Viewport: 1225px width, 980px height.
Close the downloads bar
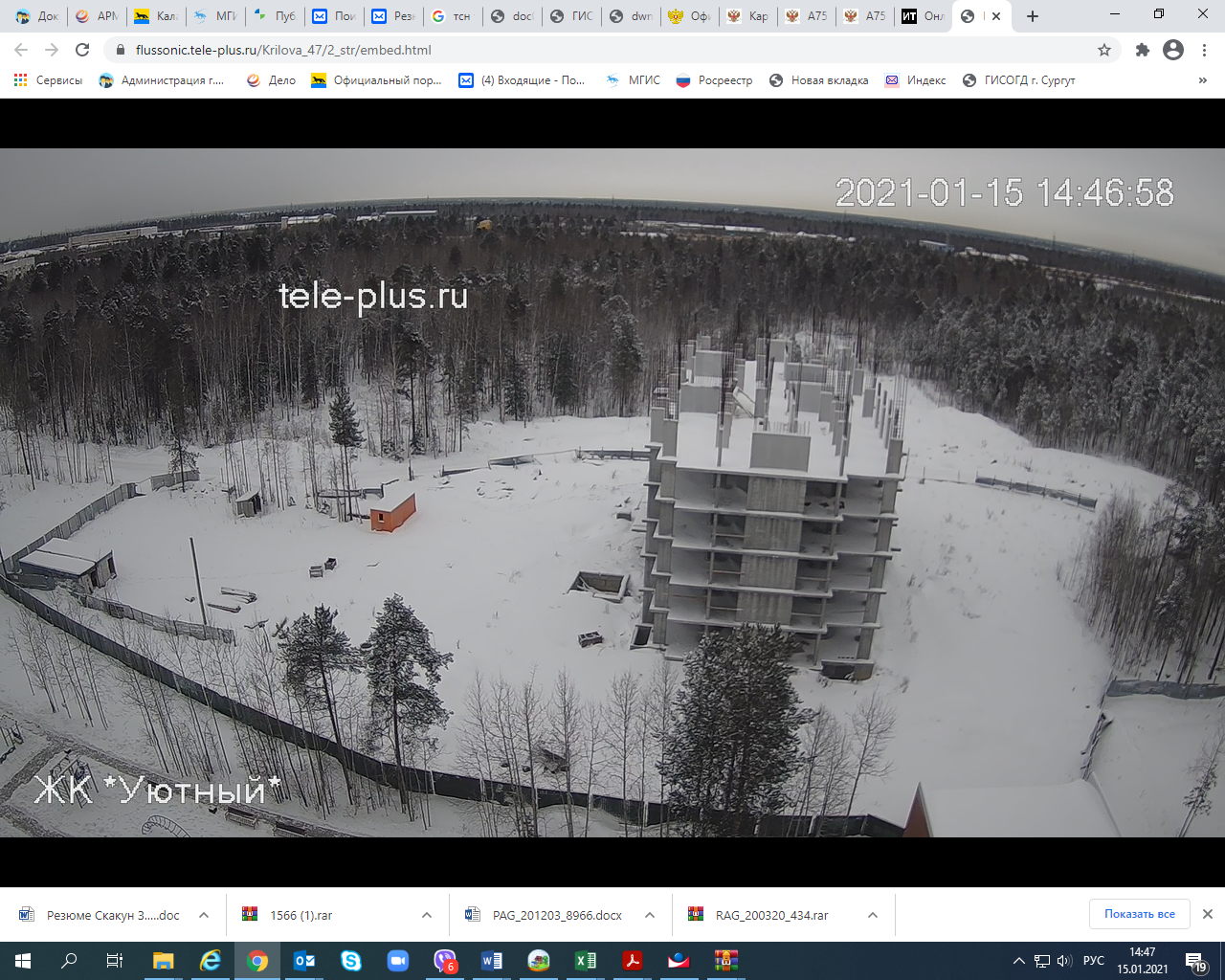pyautogui.click(x=1208, y=914)
